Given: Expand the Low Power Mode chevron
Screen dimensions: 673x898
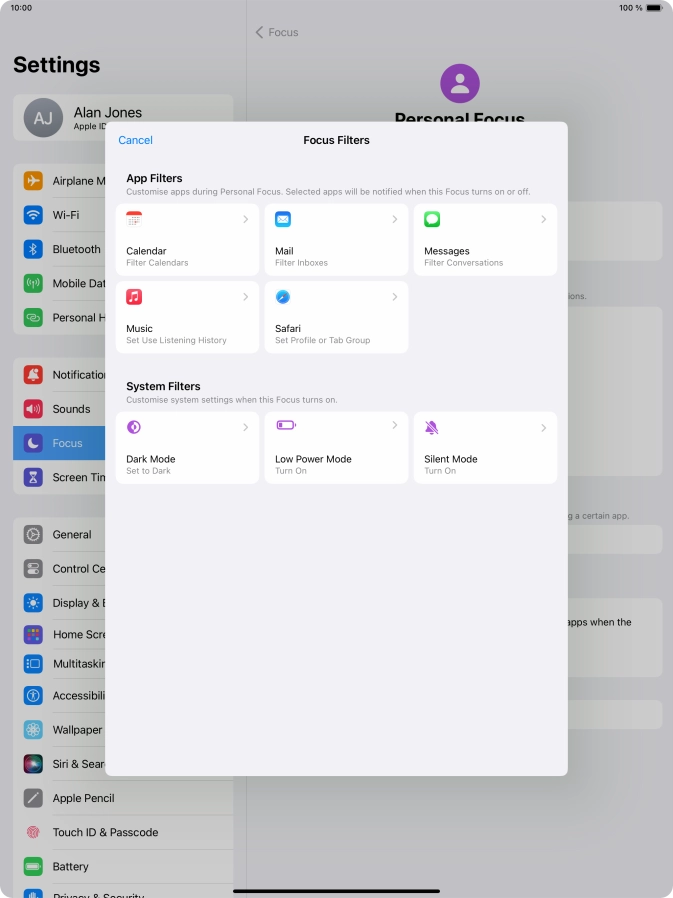Looking at the screenshot, I should (395, 425).
